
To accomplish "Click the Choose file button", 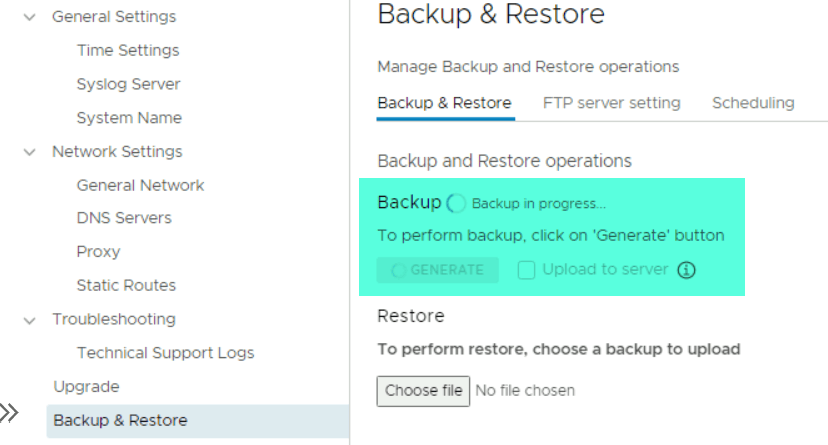I will pyautogui.click(x=423, y=390).
